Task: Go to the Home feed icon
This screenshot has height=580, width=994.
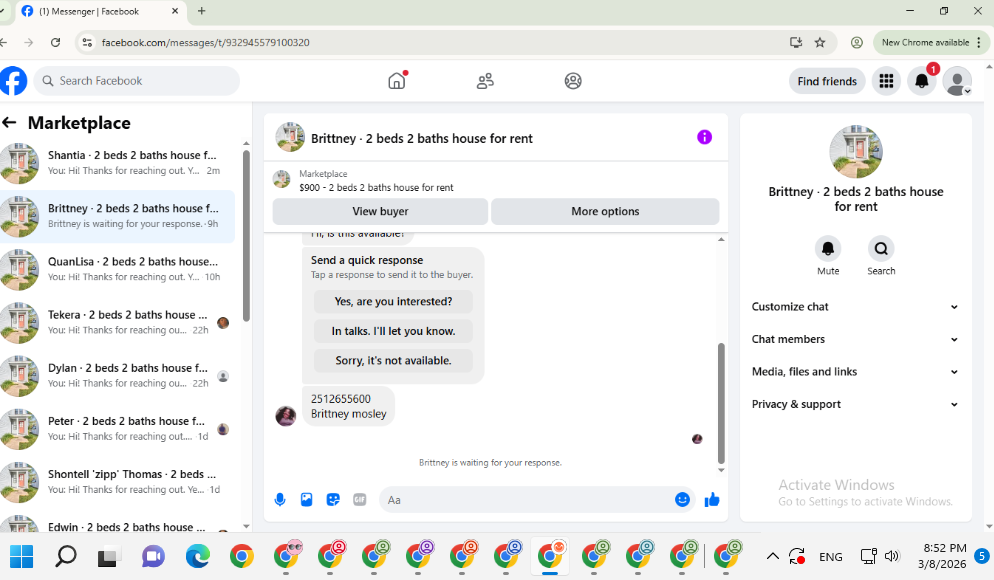Action: (397, 81)
